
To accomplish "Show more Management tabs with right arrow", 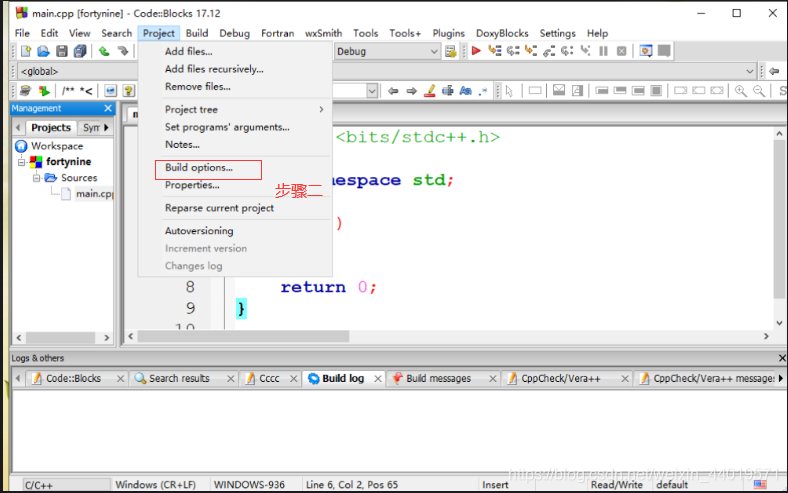I will (106, 128).
